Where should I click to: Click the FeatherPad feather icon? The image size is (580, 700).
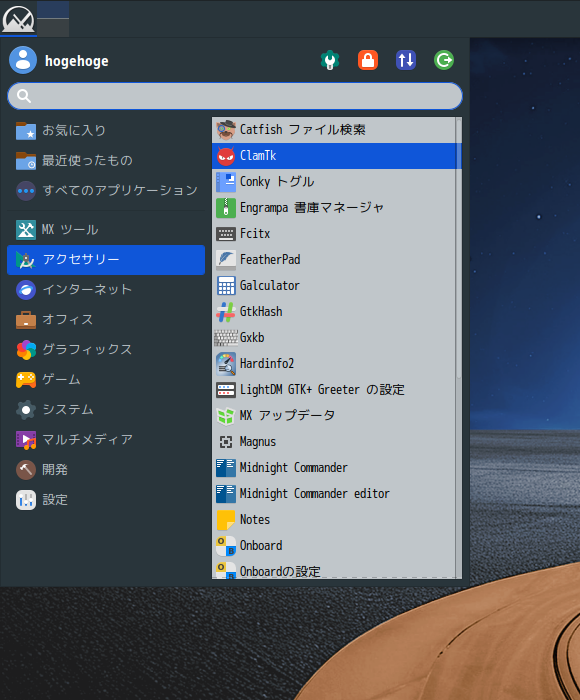coord(226,260)
